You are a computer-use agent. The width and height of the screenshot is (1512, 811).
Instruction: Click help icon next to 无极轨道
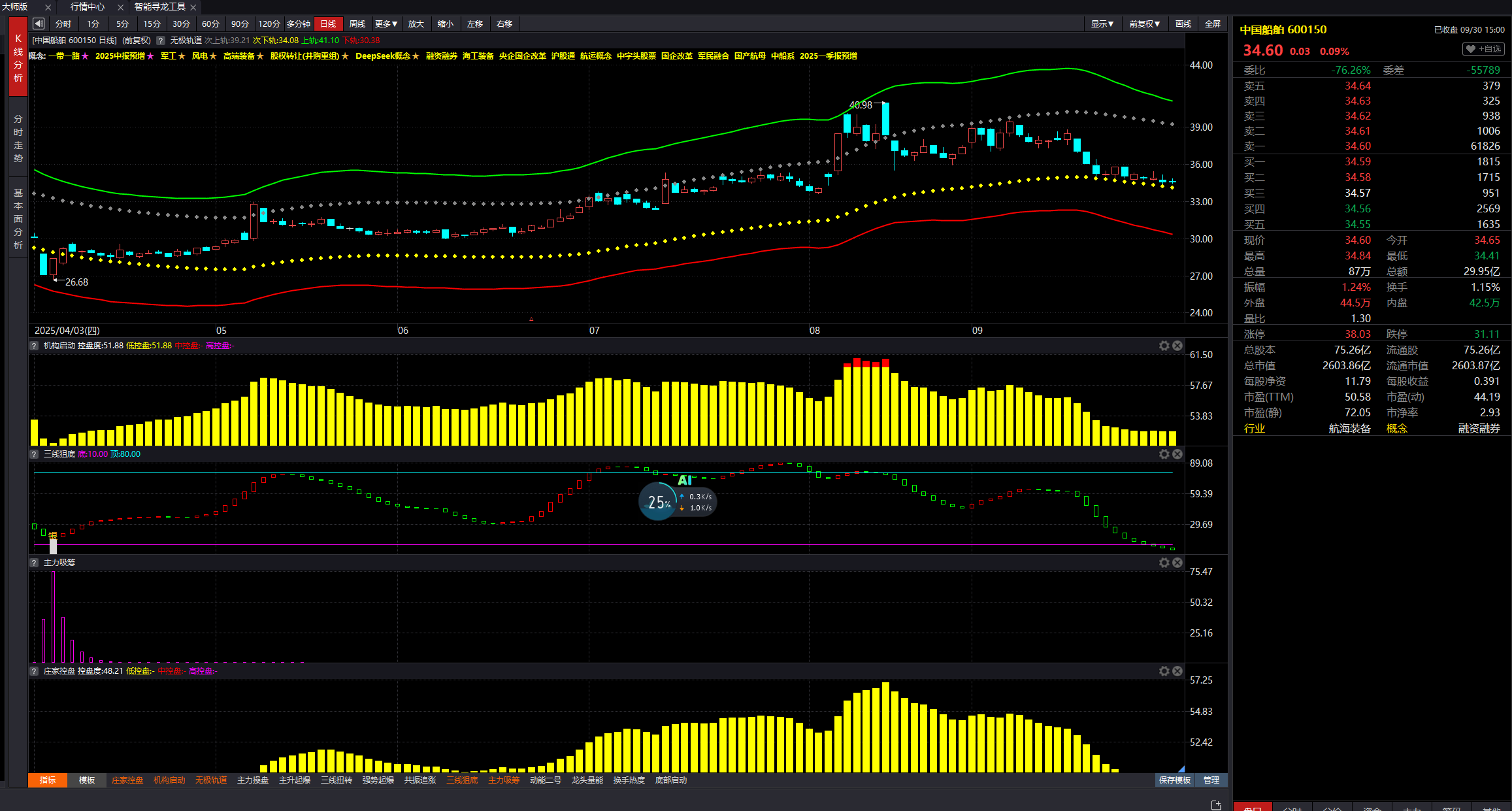click(x=161, y=41)
